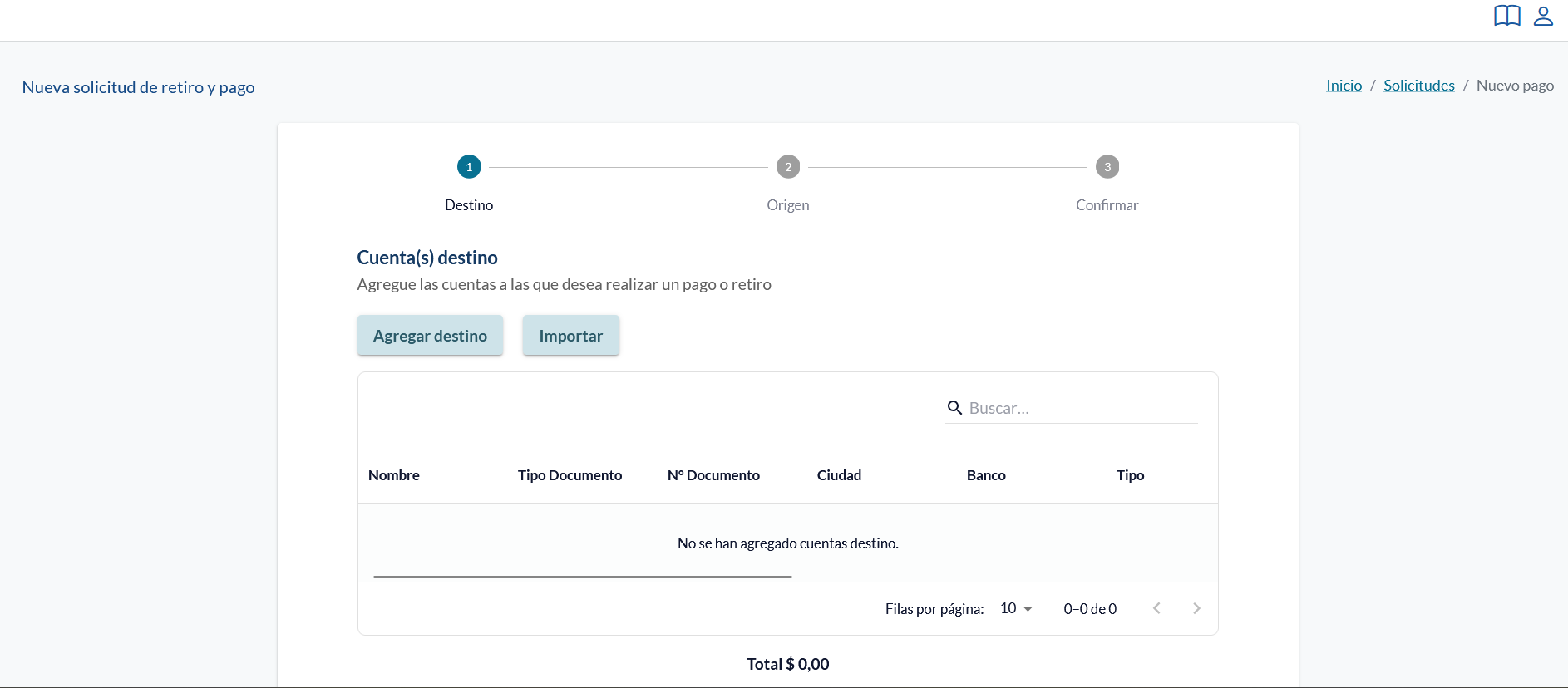The image size is (1568, 688).
Task: Sort by Ciudad column header
Action: coord(839,475)
